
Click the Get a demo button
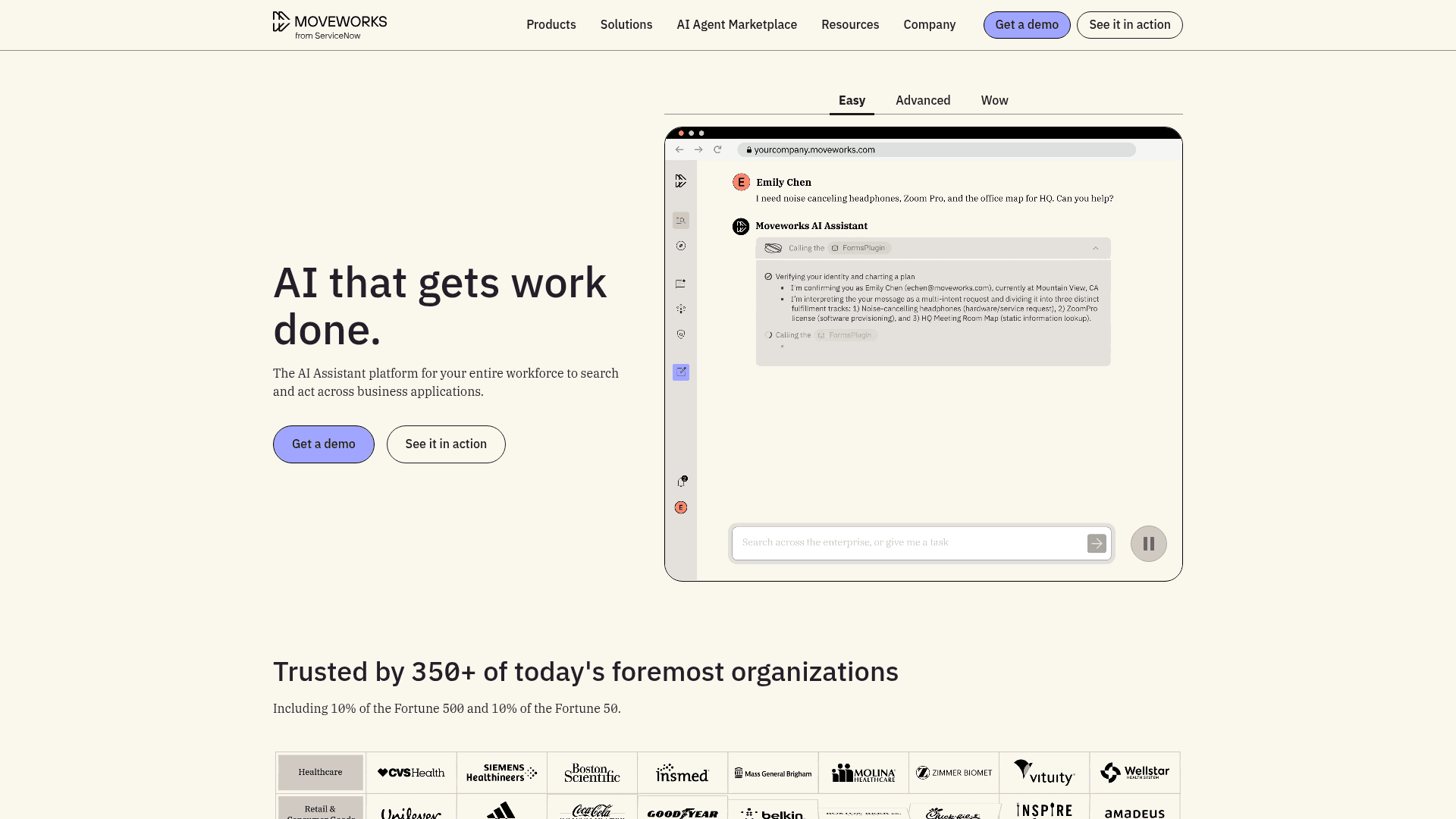(1027, 24)
